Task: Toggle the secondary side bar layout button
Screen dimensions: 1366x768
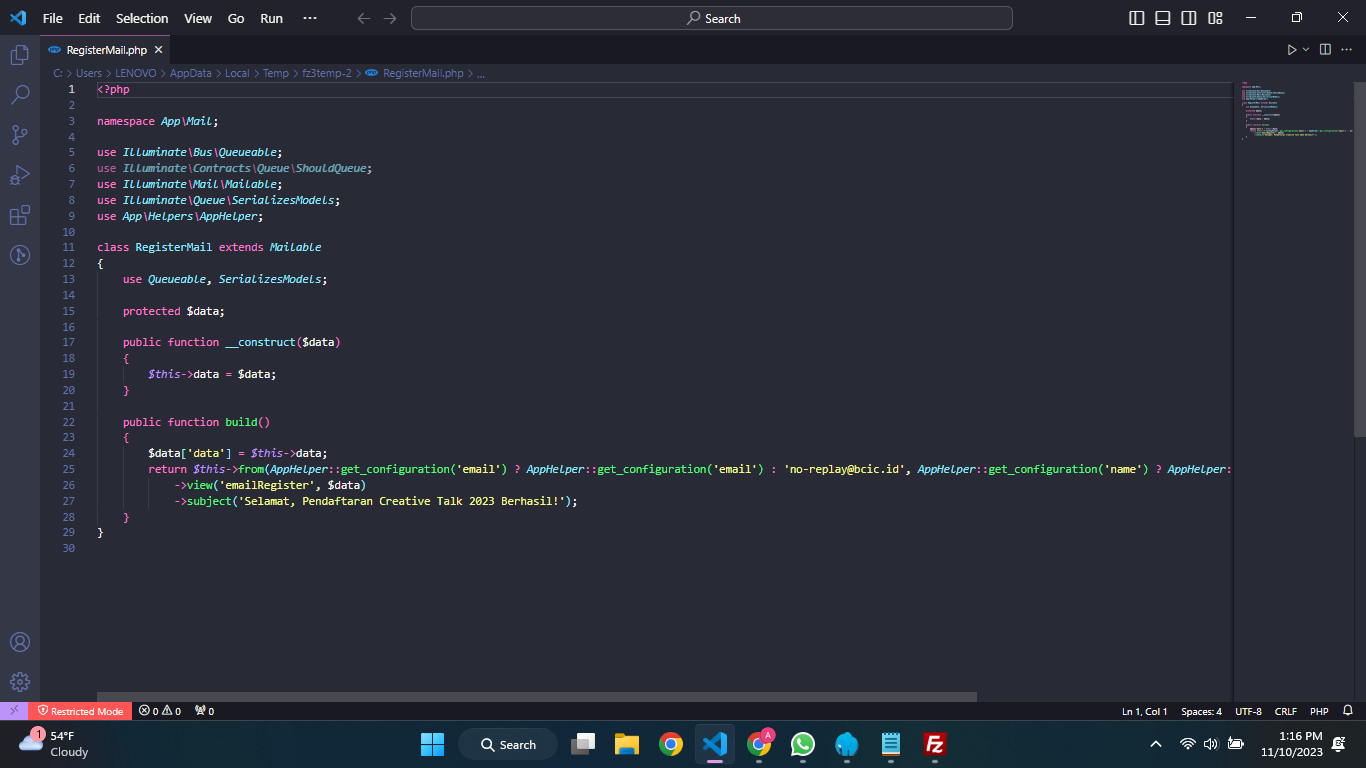Action: tap(1189, 18)
